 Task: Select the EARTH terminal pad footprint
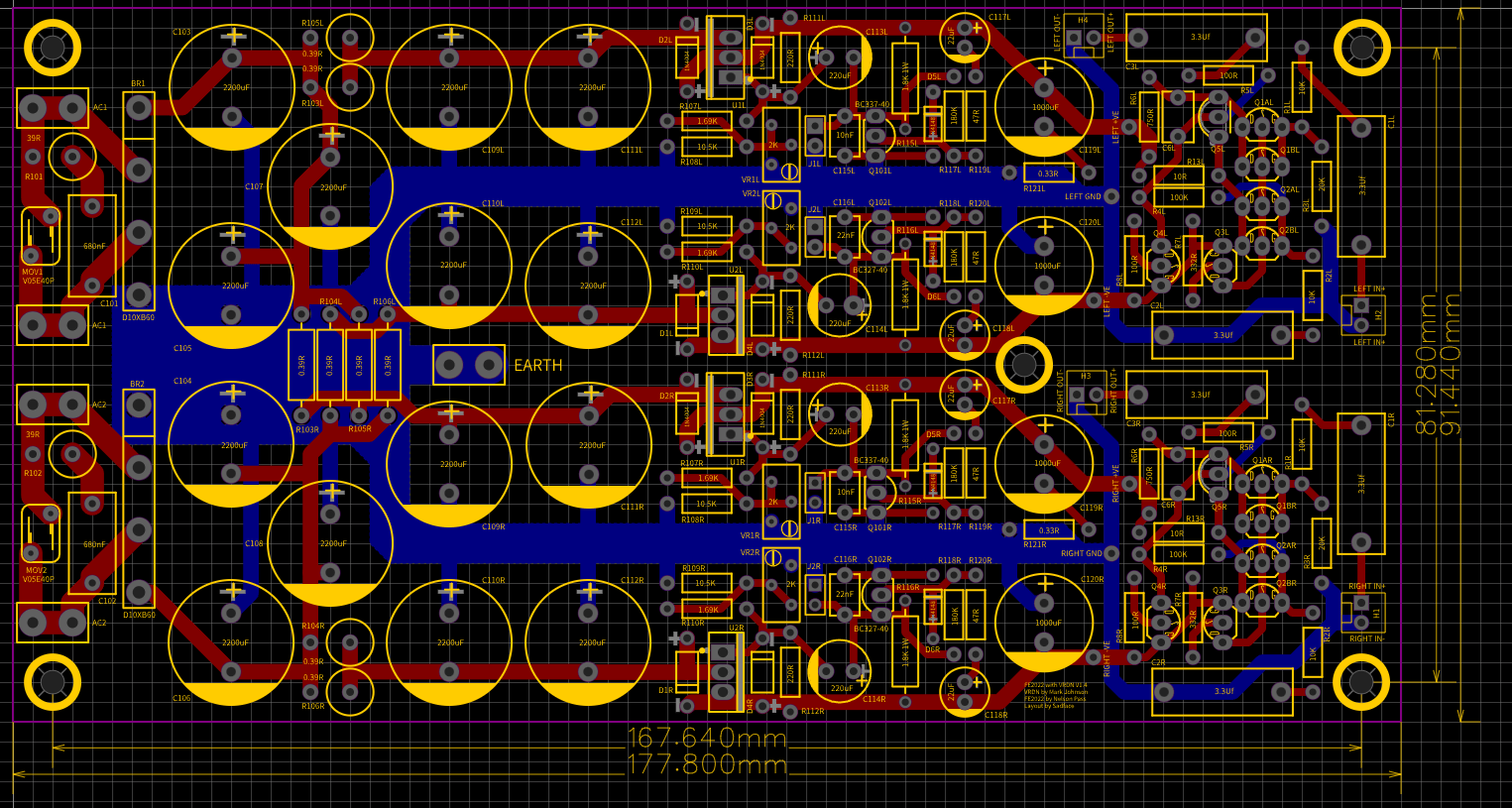click(469, 365)
